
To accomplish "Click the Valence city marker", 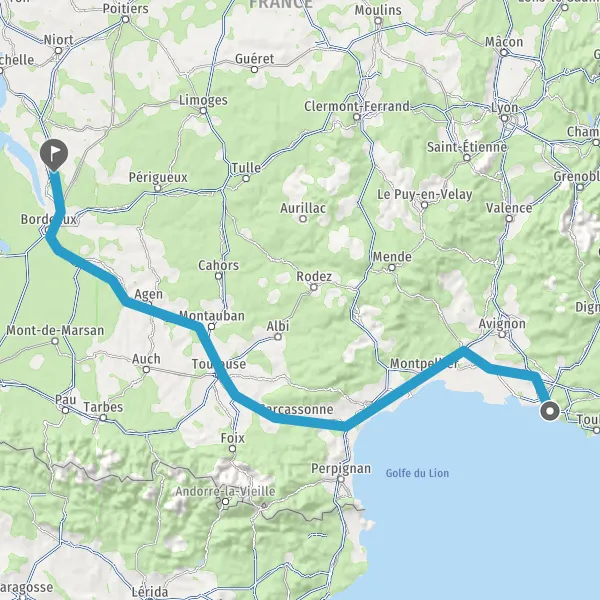I will 509,219.
